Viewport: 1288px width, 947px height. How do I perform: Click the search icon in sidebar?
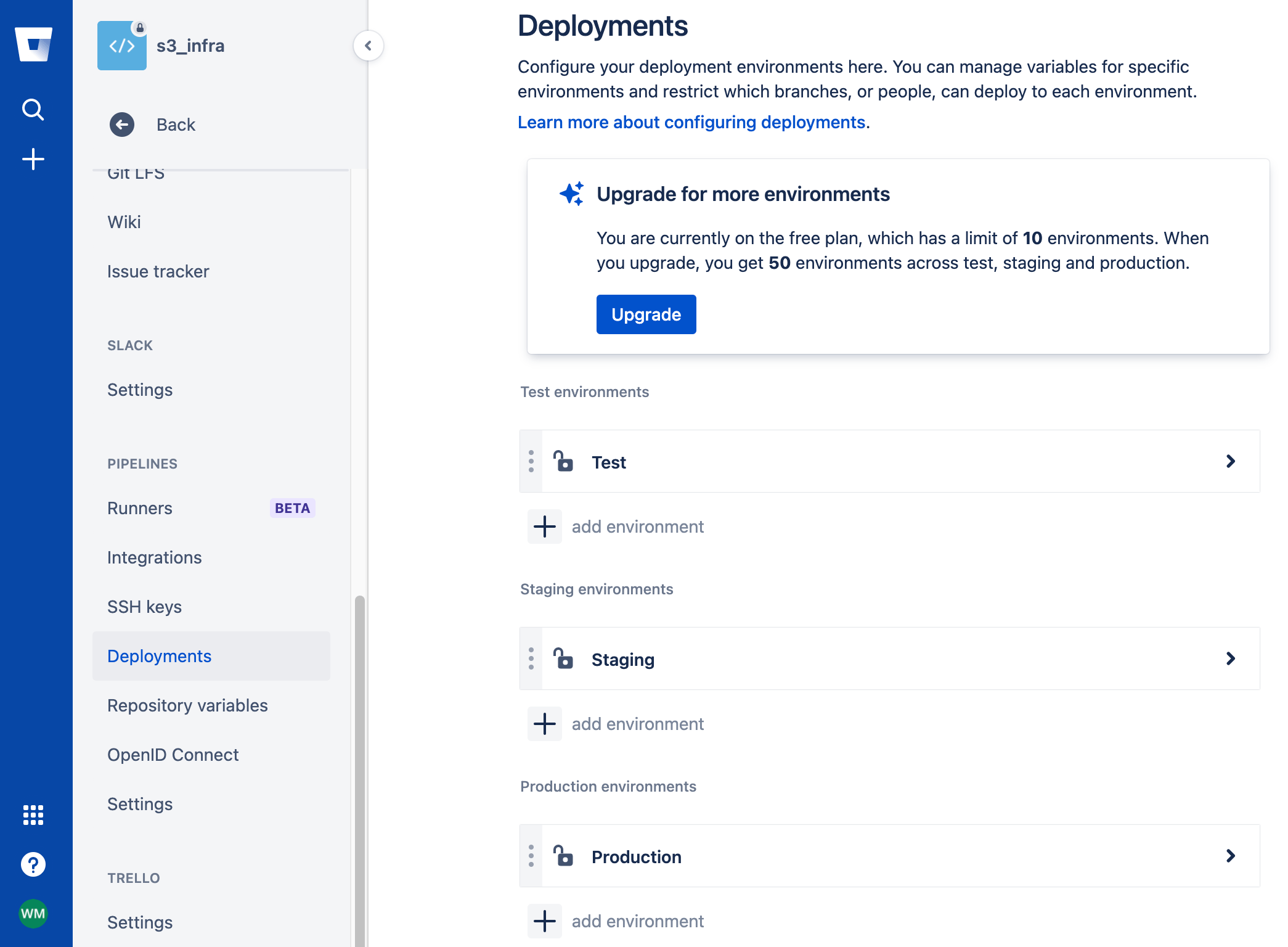(x=34, y=109)
